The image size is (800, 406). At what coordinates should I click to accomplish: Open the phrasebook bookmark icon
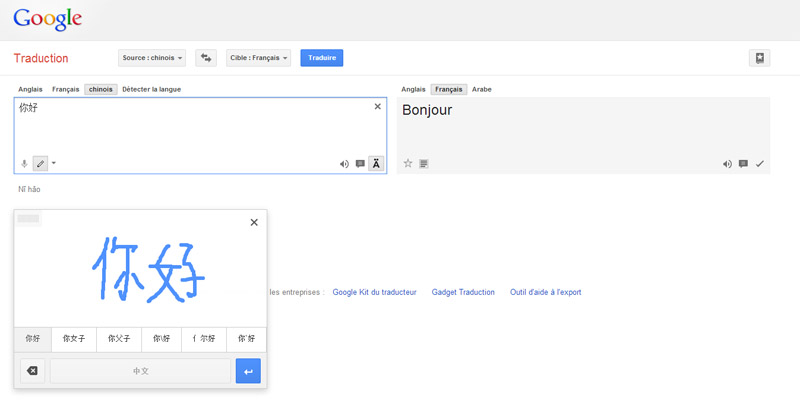(x=759, y=58)
